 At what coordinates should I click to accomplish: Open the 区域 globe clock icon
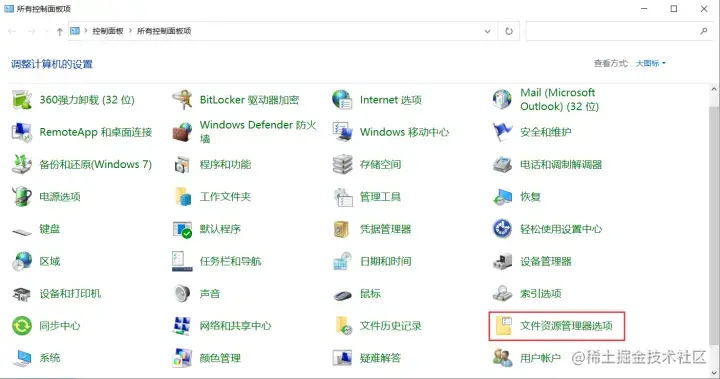tap(22, 261)
